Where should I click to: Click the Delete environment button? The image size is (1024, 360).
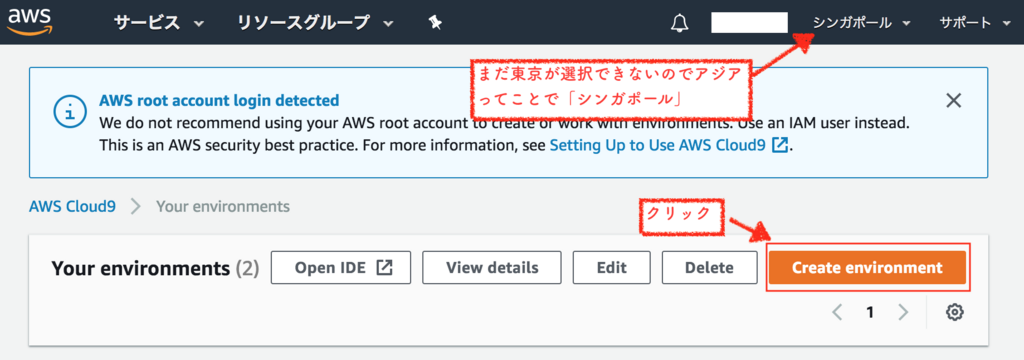click(709, 267)
